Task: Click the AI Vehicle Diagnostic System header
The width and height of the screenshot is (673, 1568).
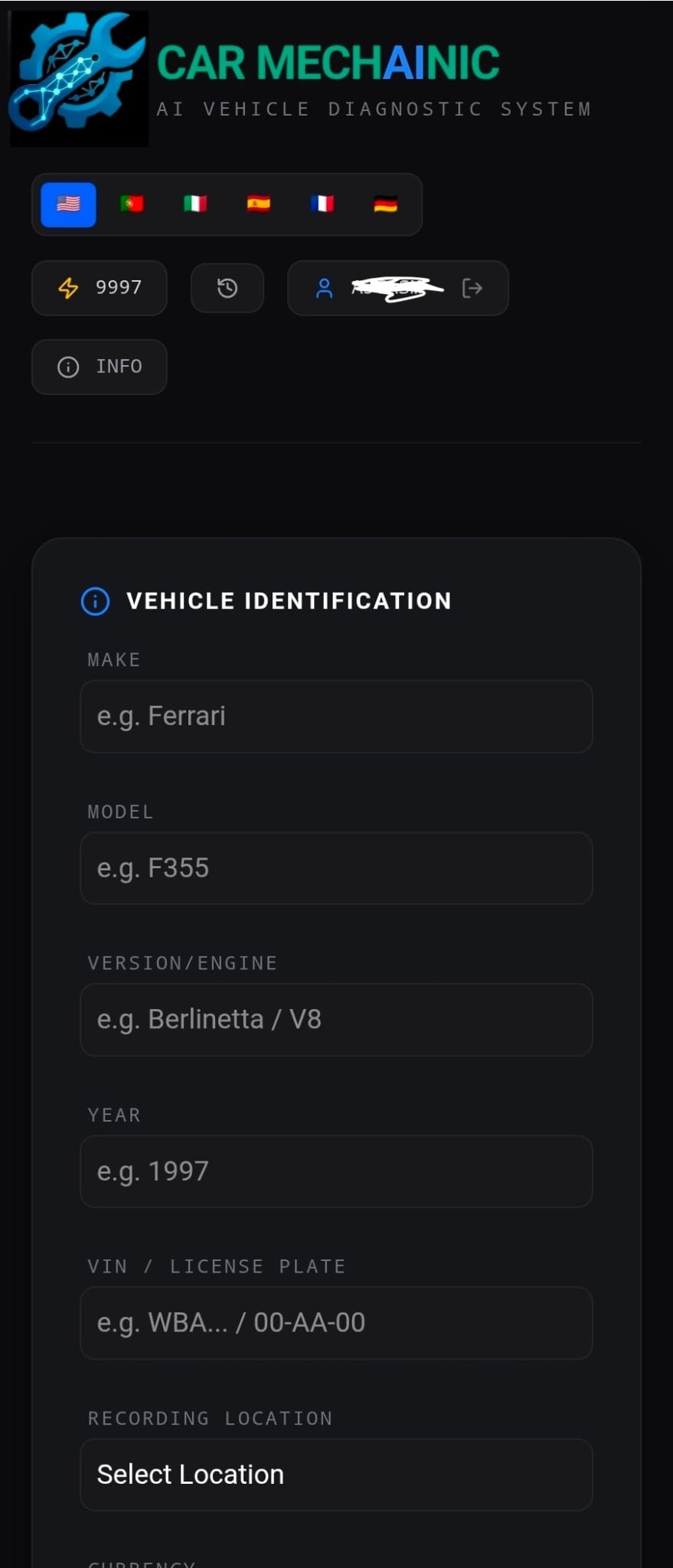Action: [374, 109]
